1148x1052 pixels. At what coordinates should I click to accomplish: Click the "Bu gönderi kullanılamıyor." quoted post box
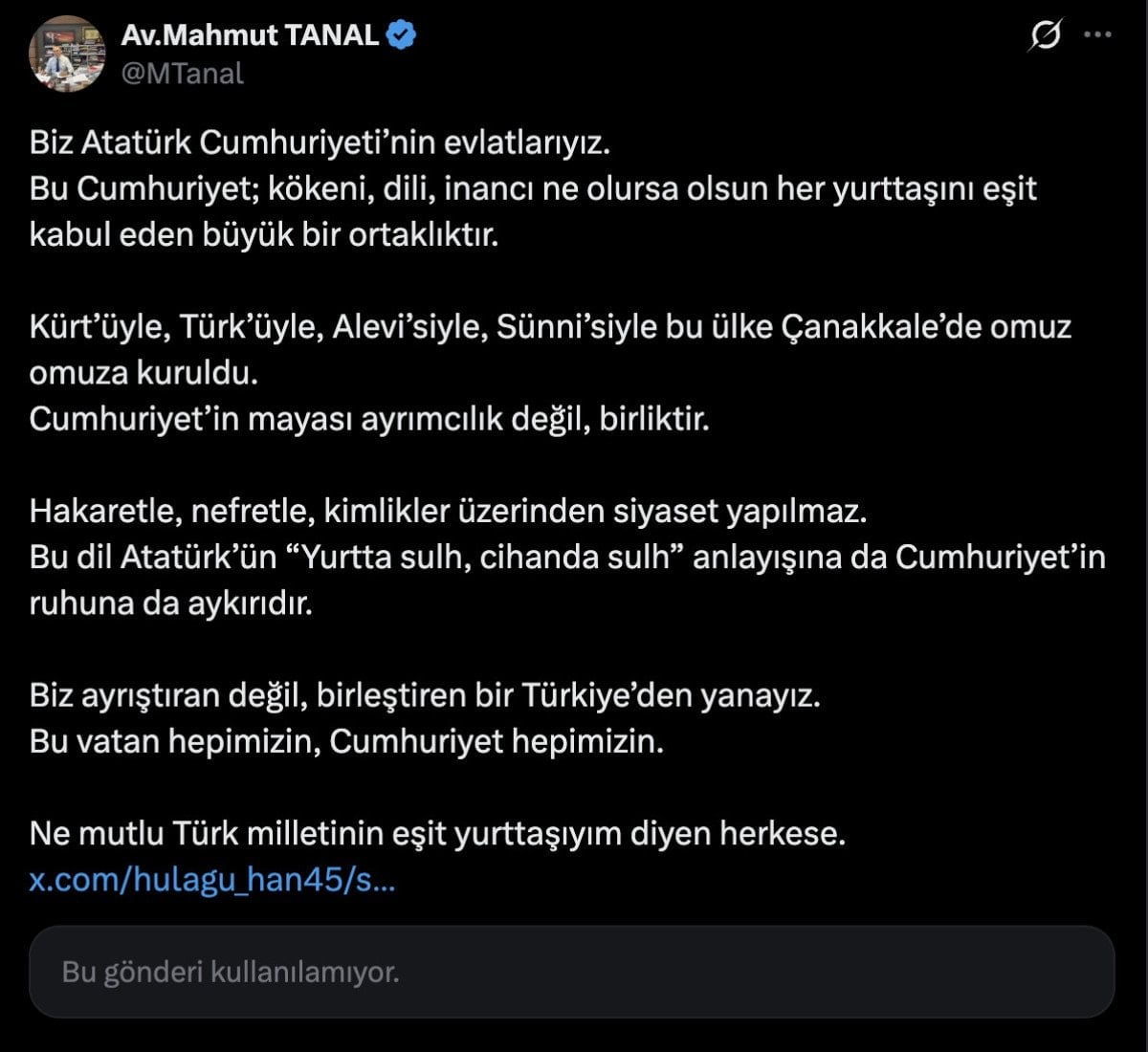point(571,972)
